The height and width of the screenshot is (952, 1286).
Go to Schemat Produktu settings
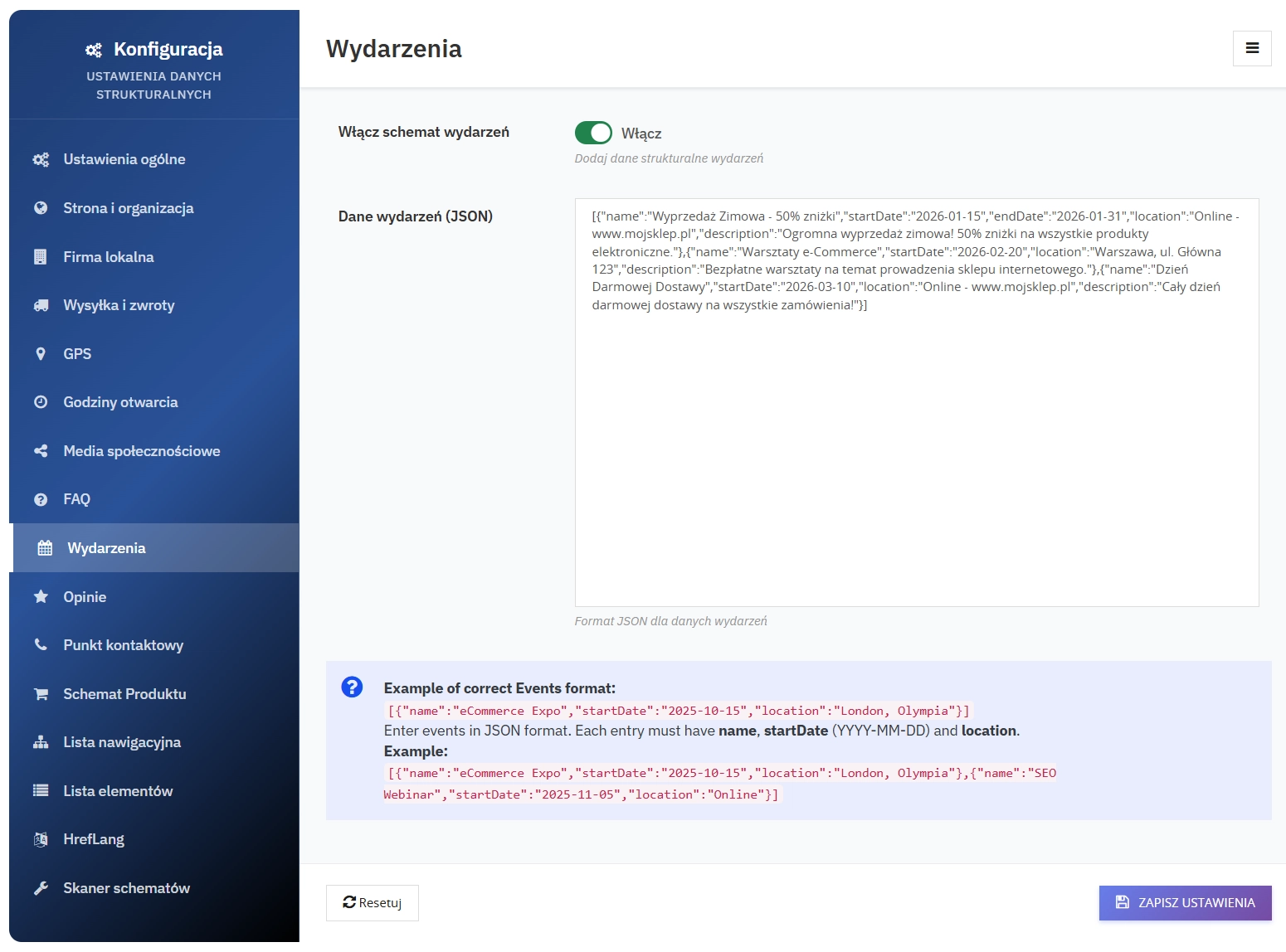(124, 694)
